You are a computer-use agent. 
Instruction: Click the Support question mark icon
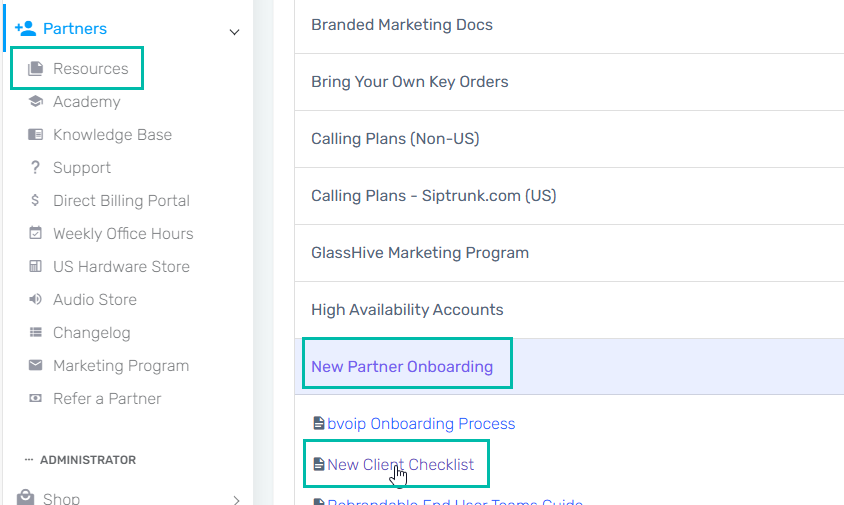pyautogui.click(x=36, y=167)
